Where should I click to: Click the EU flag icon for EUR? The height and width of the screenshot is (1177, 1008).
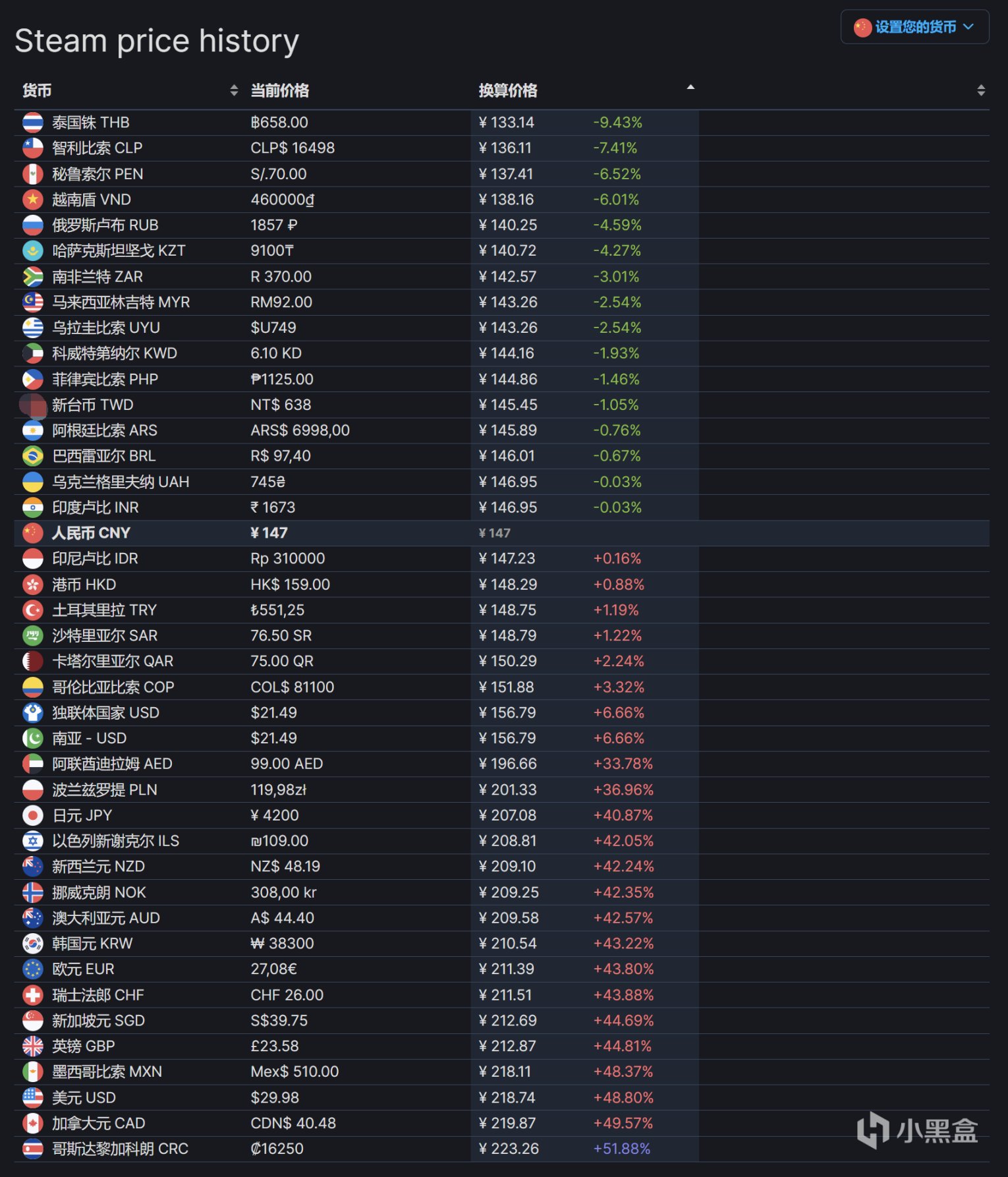point(33,969)
